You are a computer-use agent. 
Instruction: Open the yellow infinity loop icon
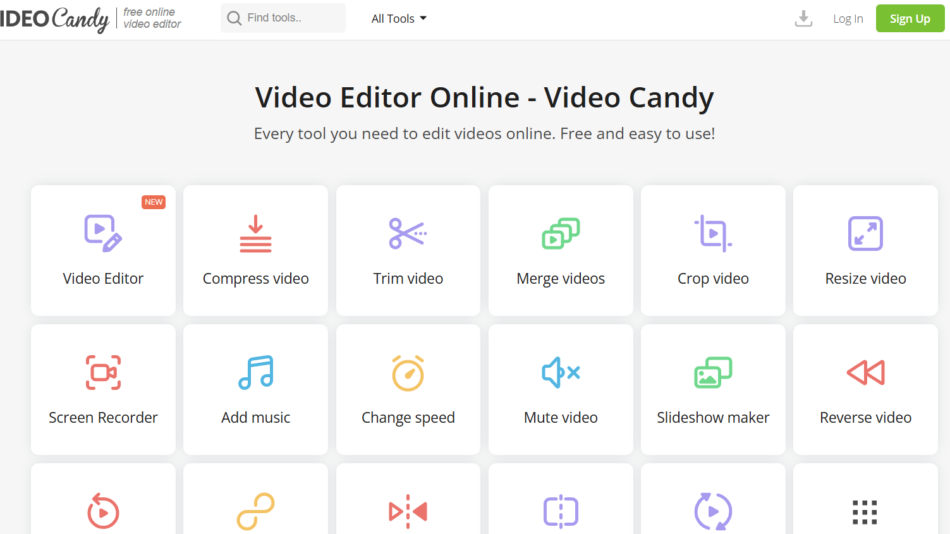[x=256, y=511]
